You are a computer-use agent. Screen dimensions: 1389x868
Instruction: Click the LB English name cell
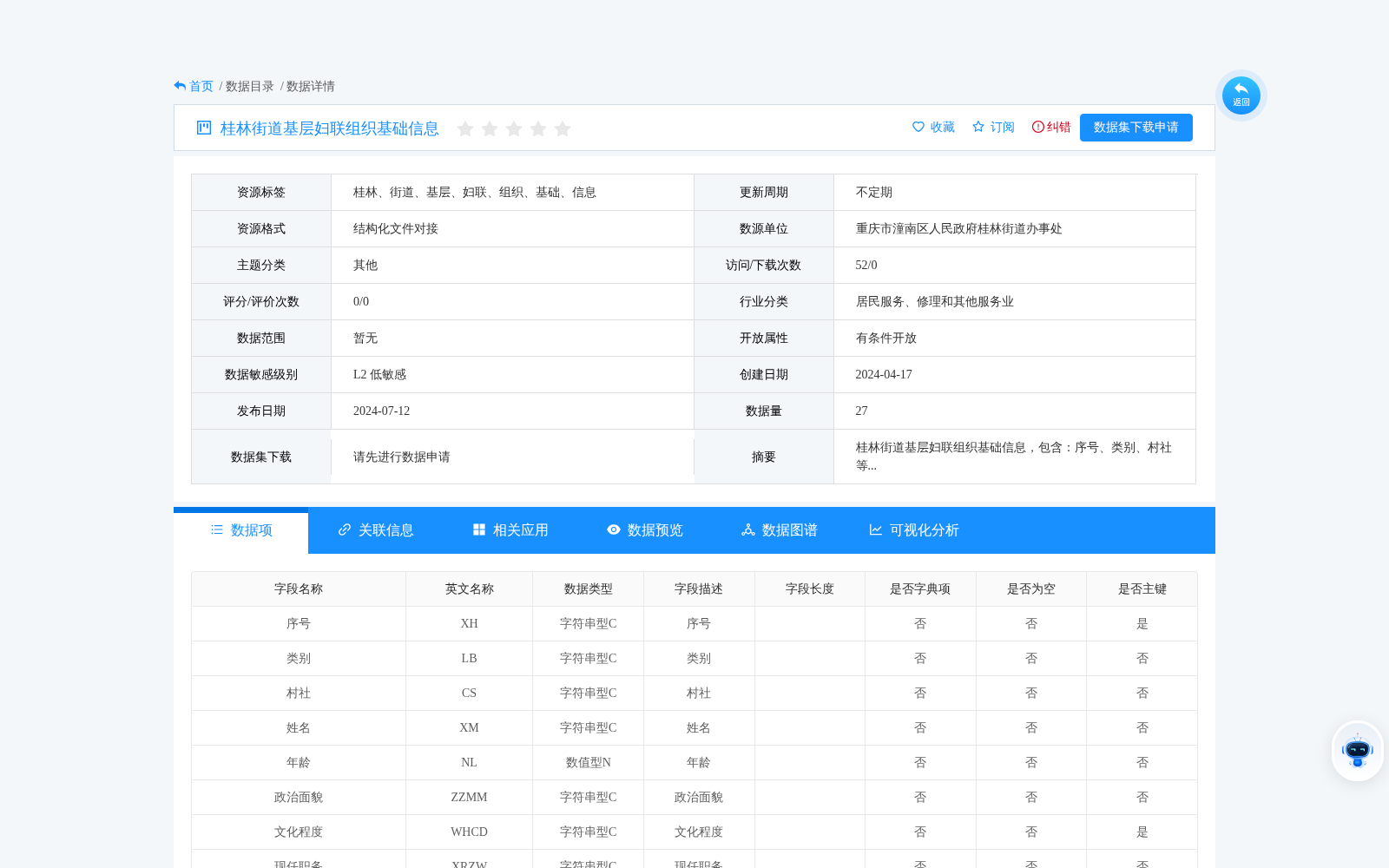point(470,659)
